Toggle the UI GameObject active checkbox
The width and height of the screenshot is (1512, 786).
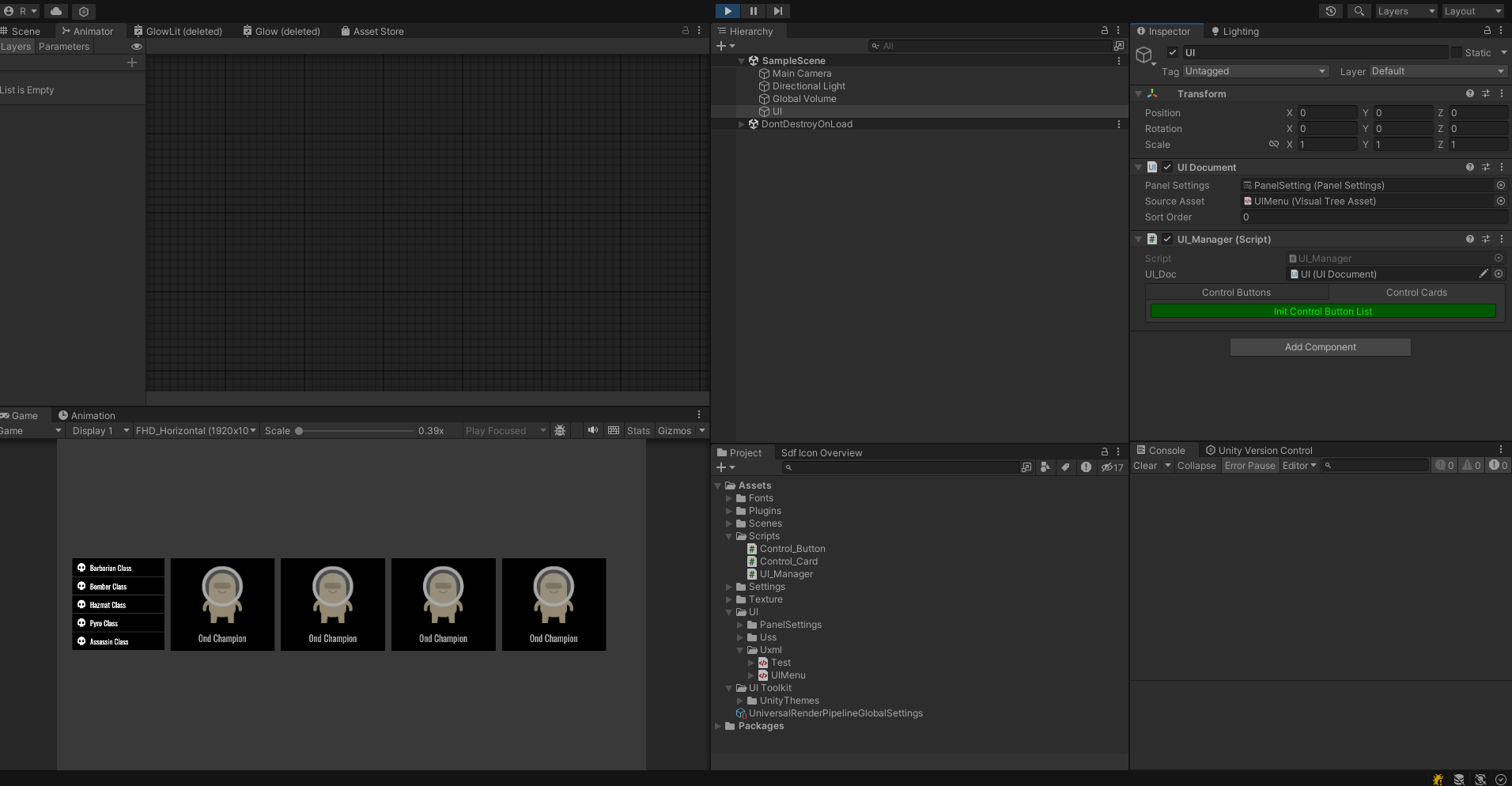pyautogui.click(x=1173, y=52)
